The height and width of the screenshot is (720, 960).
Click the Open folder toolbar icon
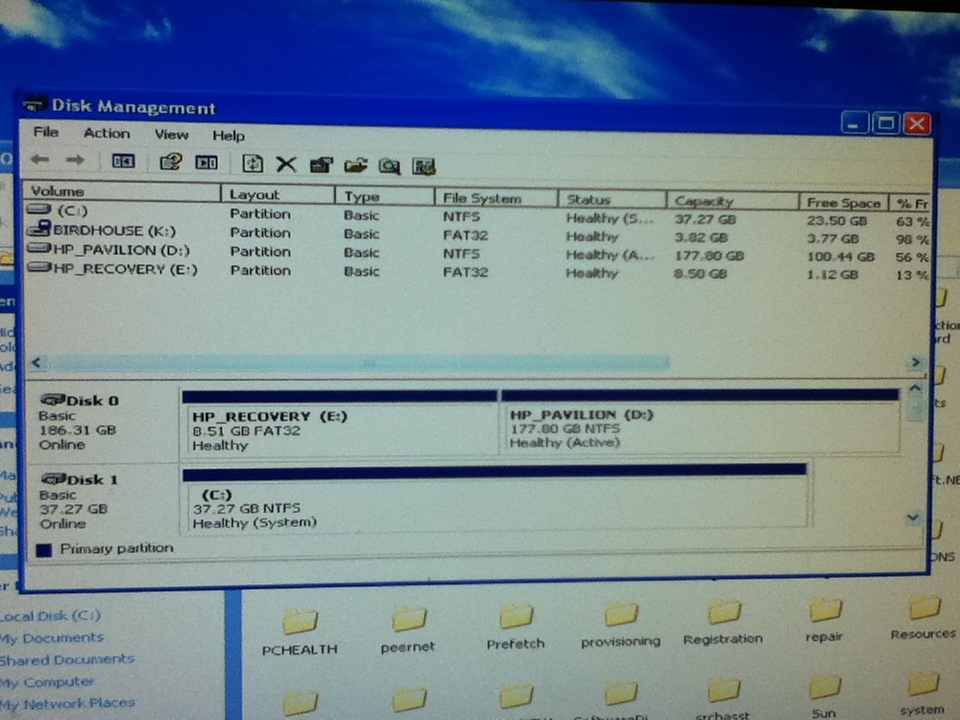[355, 165]
